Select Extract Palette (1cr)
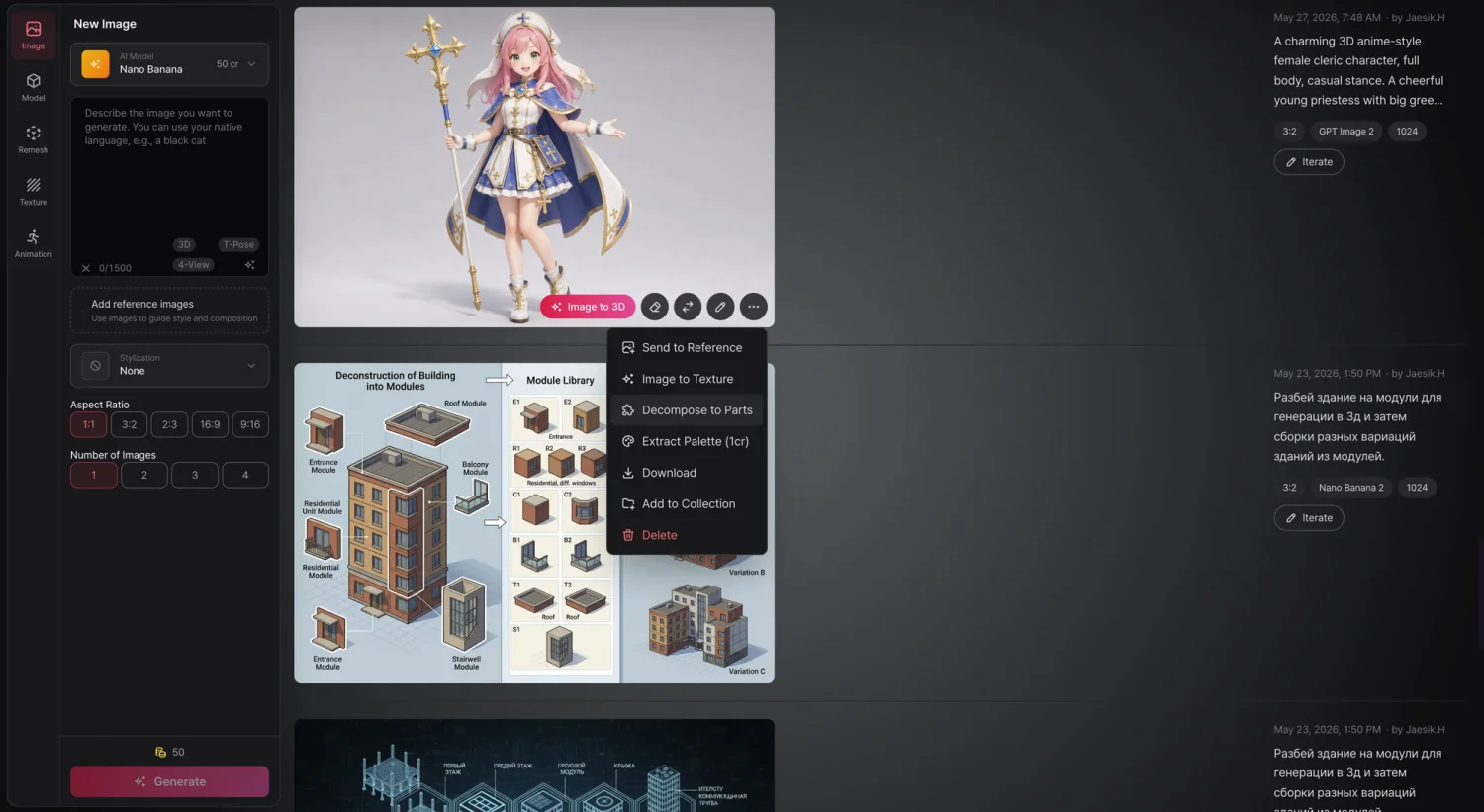The height and width of the screenshot is (812, 1484). click(x=687, y=442)
